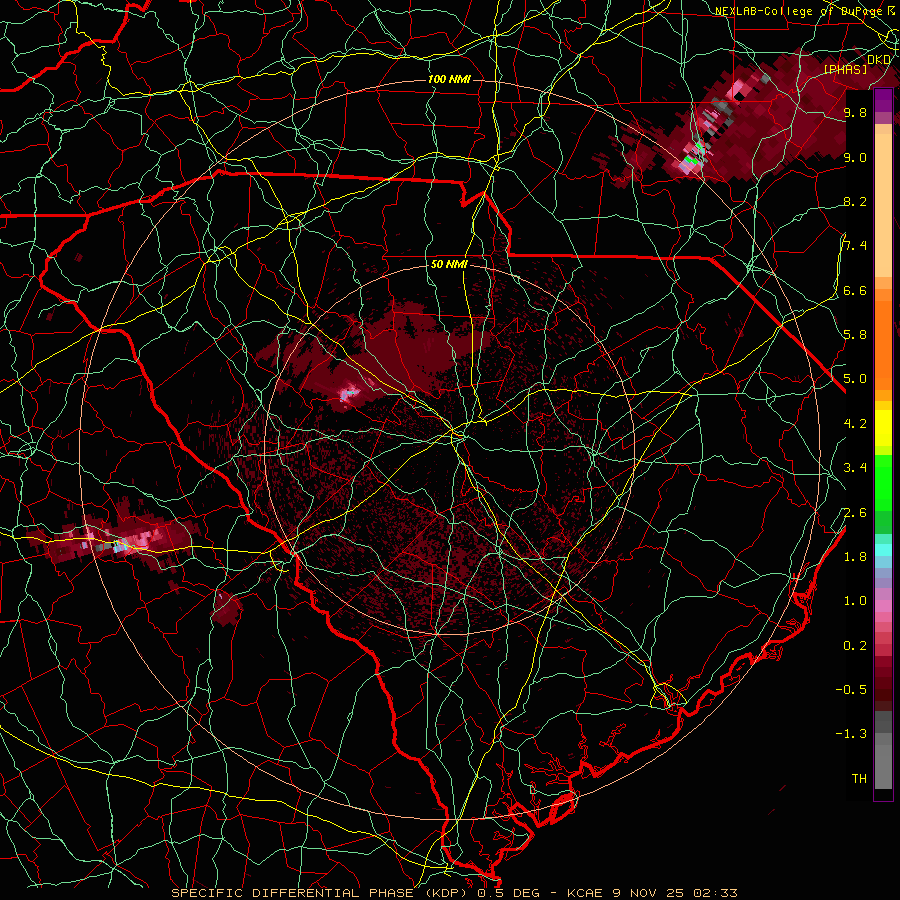
Task: Click the 5.0 value on the color scale
Action: point(855,379)
